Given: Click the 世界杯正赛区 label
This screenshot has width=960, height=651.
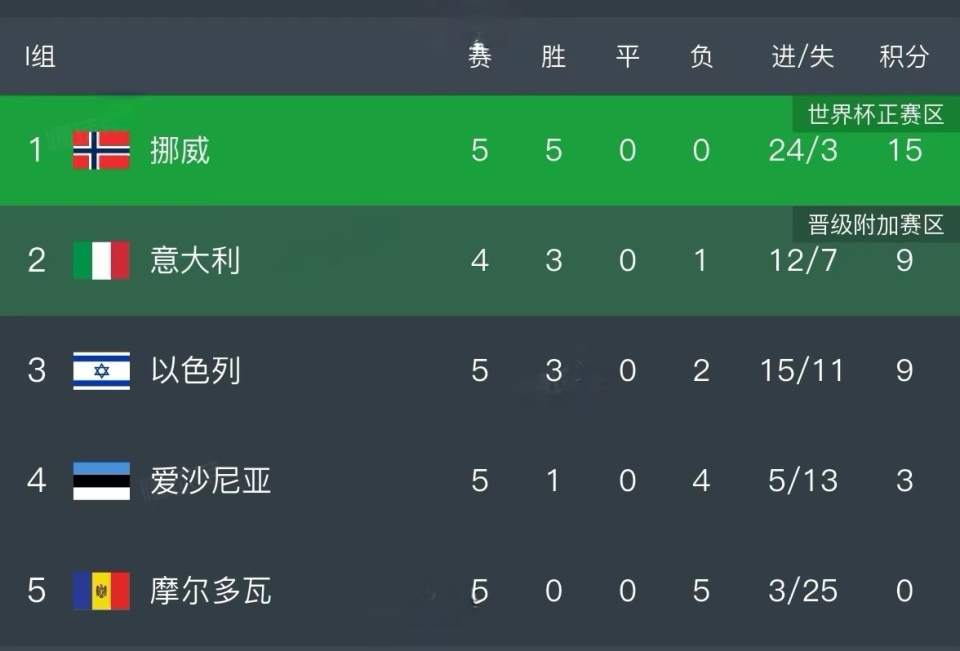Looking at the screenshot, I should 876,115.
